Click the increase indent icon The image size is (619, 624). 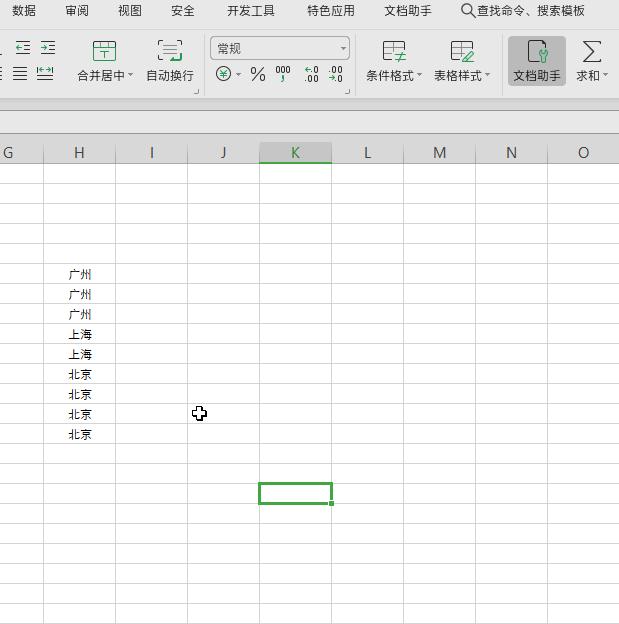pyautogui.click(x=48, y=48)
